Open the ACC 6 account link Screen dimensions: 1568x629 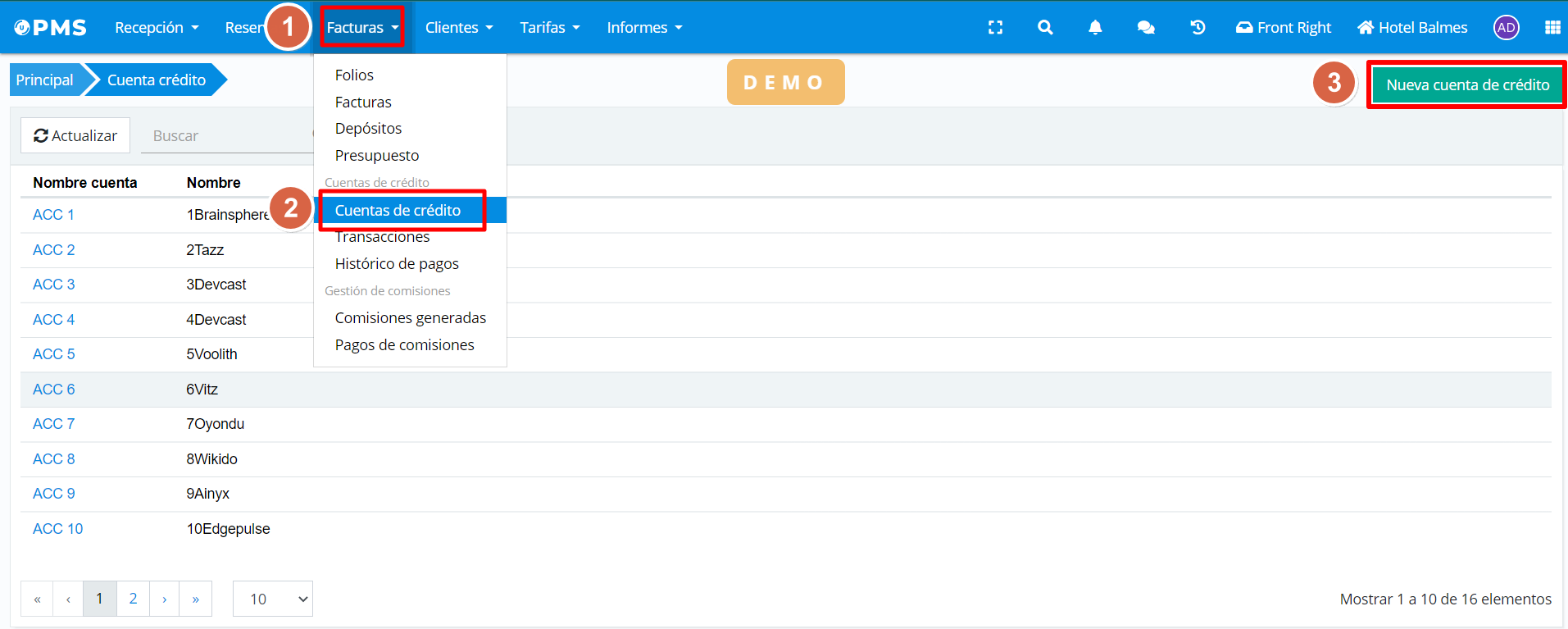coord(54,390)
